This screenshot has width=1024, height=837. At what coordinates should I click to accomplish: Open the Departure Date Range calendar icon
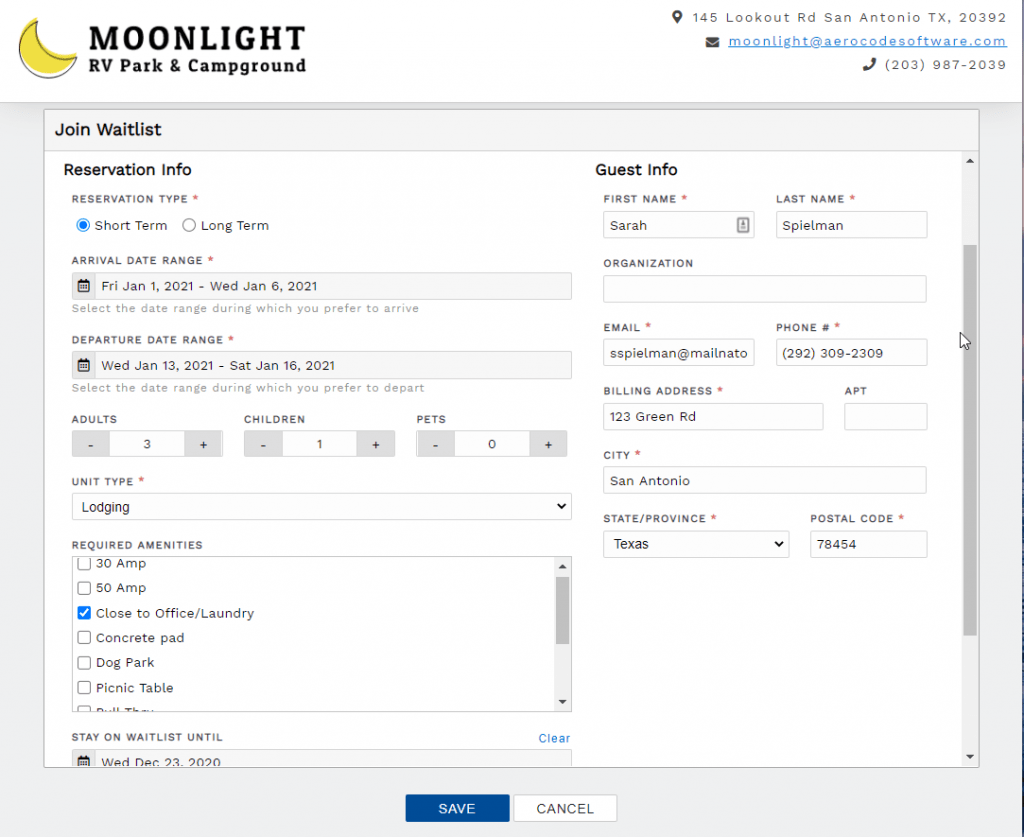(x=84, y=365)
